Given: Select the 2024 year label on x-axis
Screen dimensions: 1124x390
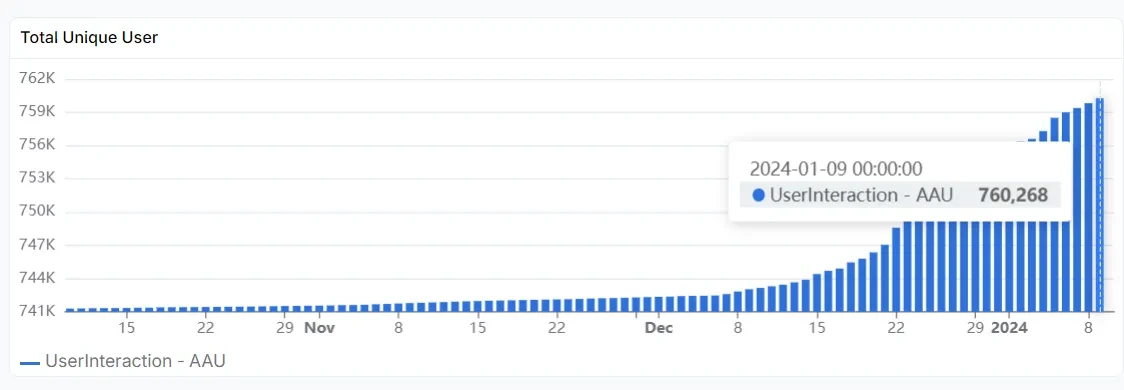Looking at the screenshot, I should pos(1009,328).
